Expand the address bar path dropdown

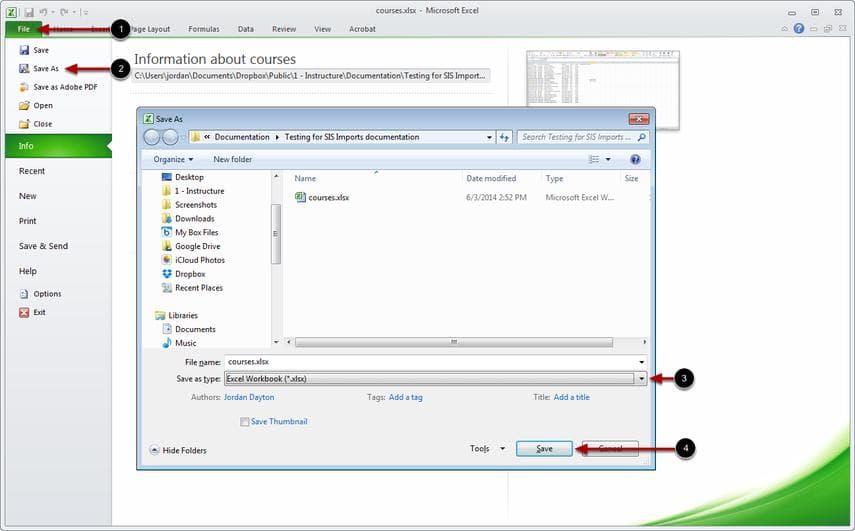tap(489, 137)
